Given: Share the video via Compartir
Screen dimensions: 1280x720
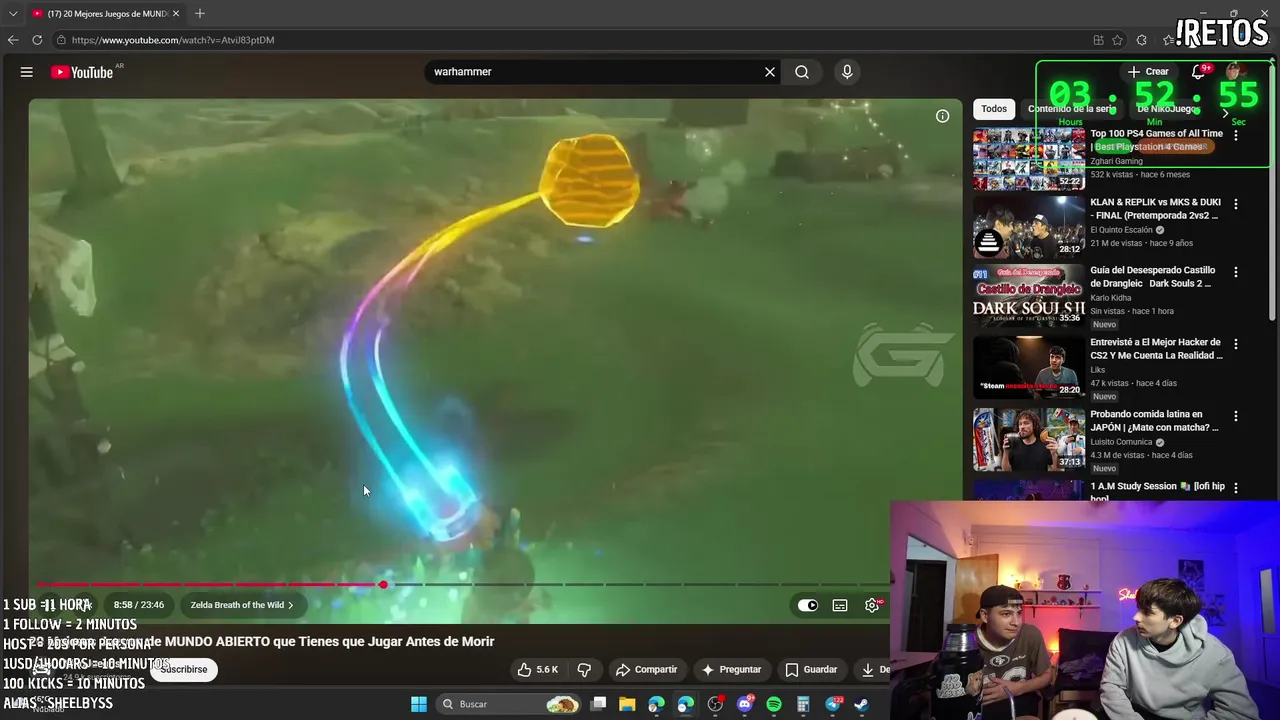Looking at the screenshot, I should (x=646, y=670).
